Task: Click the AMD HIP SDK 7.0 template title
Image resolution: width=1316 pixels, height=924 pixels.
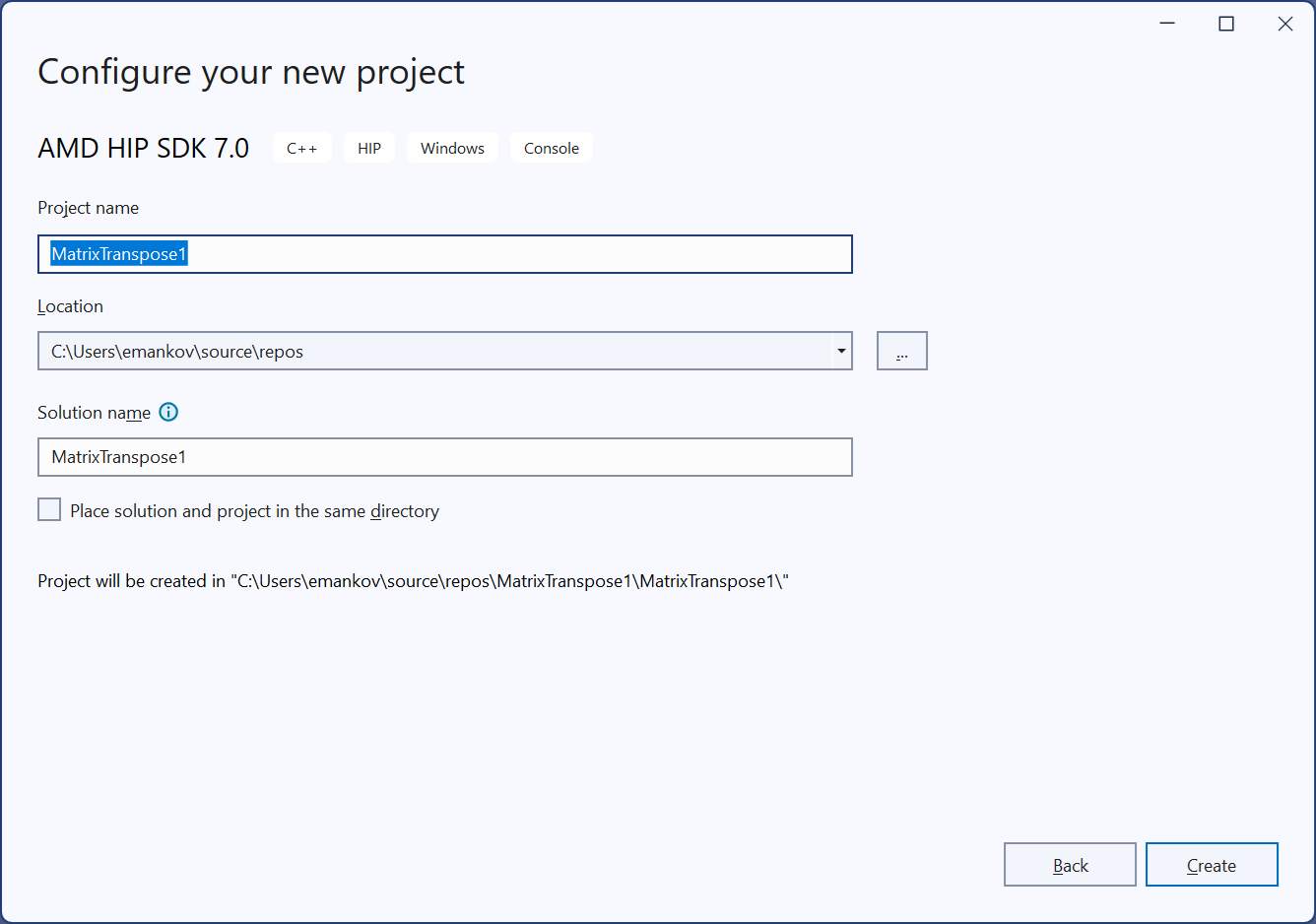Action: pyautogui.click(x=144, y=148)
